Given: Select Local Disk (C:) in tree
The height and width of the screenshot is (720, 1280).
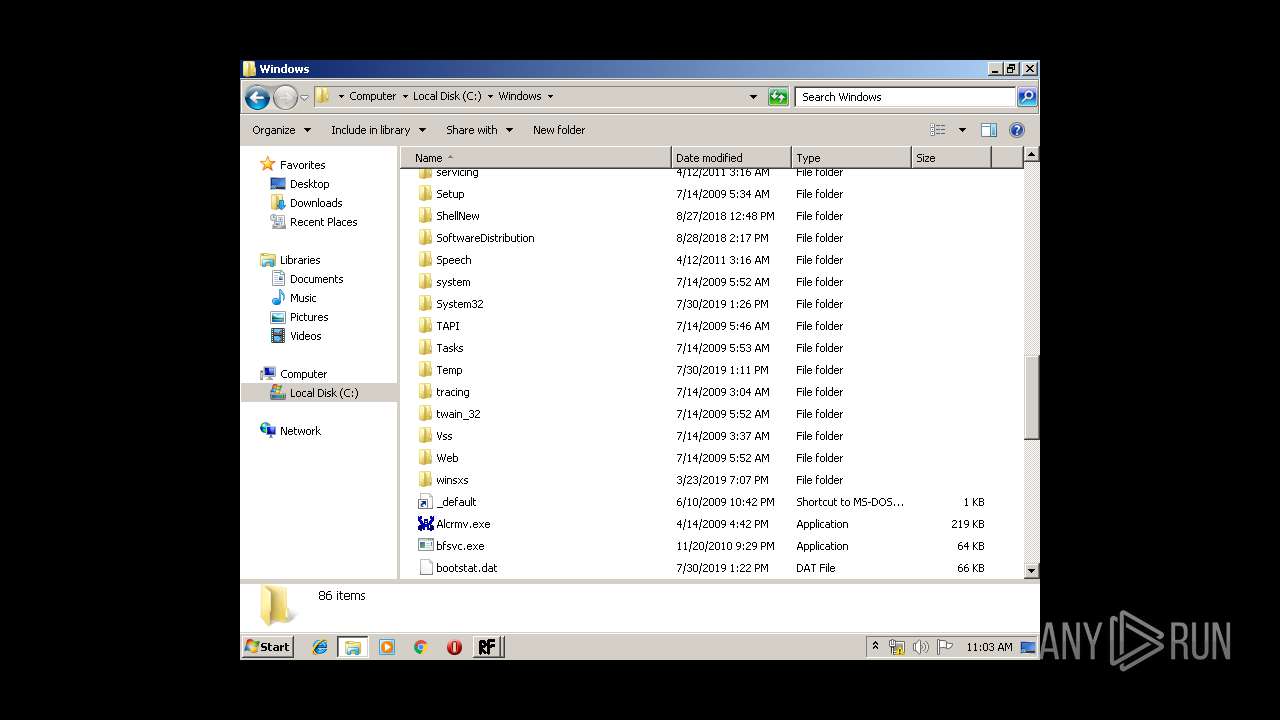Looking at the screenshot, I should (323, 393).
